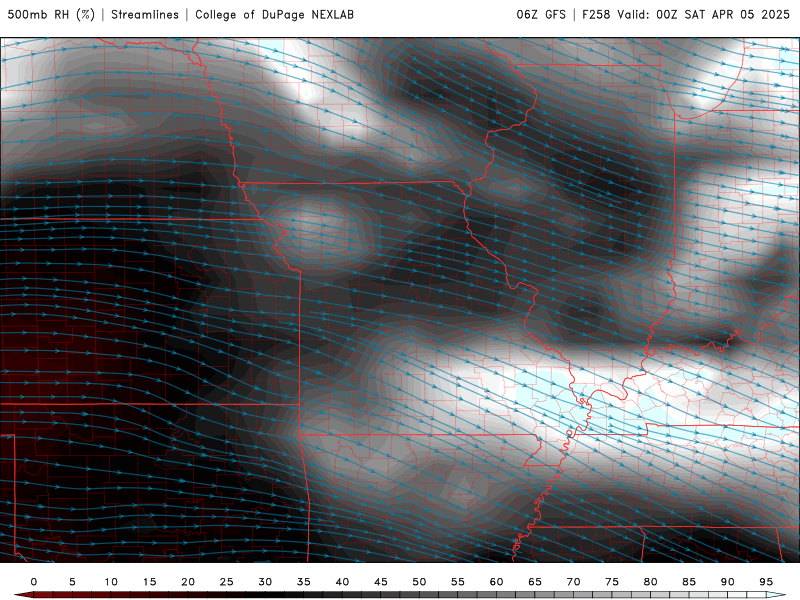This screenshot has width=800, height=600.
Task: Click the '35' color scale label
Action: point(304,582)
